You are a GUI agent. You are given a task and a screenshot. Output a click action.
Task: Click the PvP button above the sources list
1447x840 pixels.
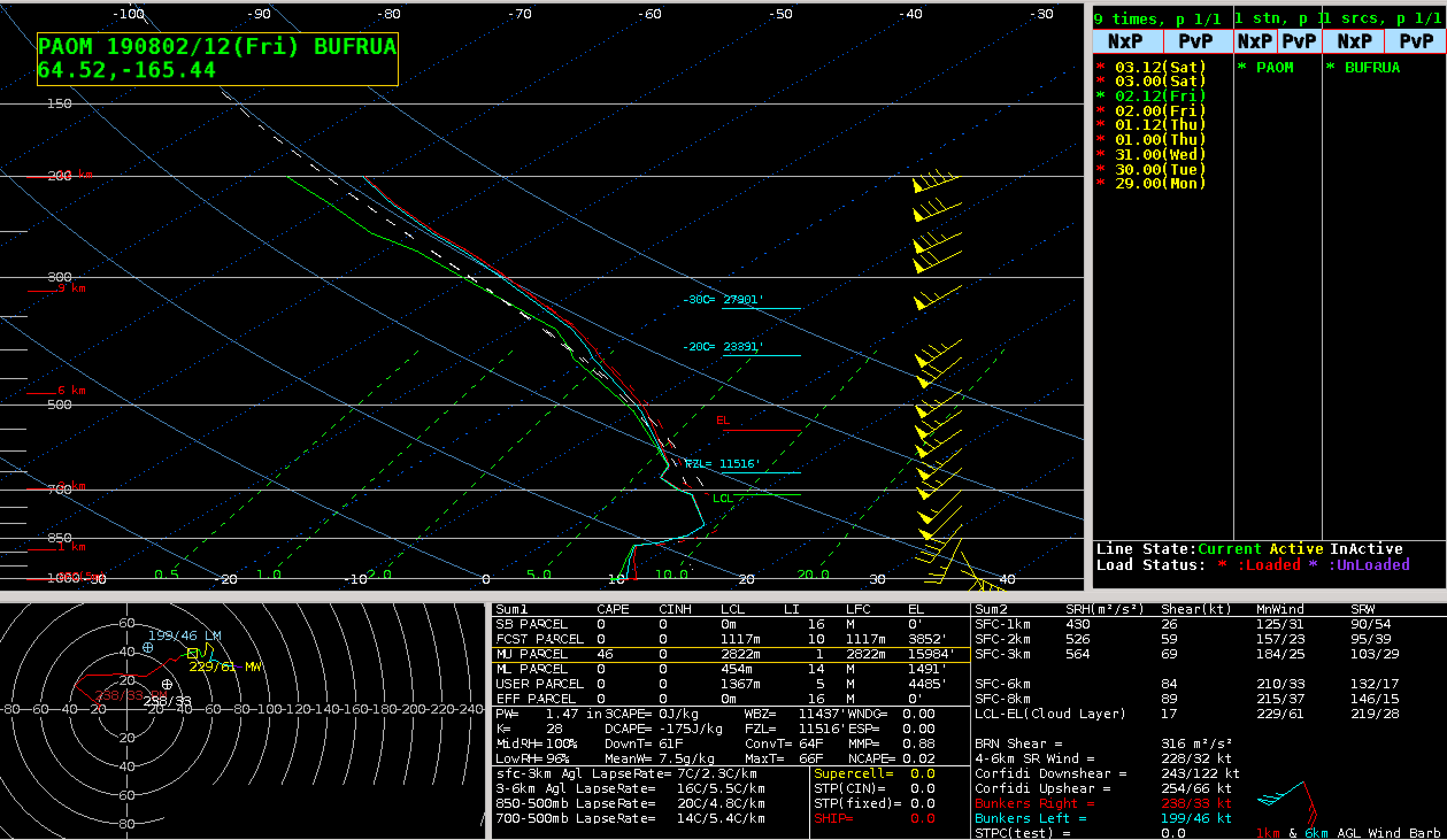pos(1415,41)
